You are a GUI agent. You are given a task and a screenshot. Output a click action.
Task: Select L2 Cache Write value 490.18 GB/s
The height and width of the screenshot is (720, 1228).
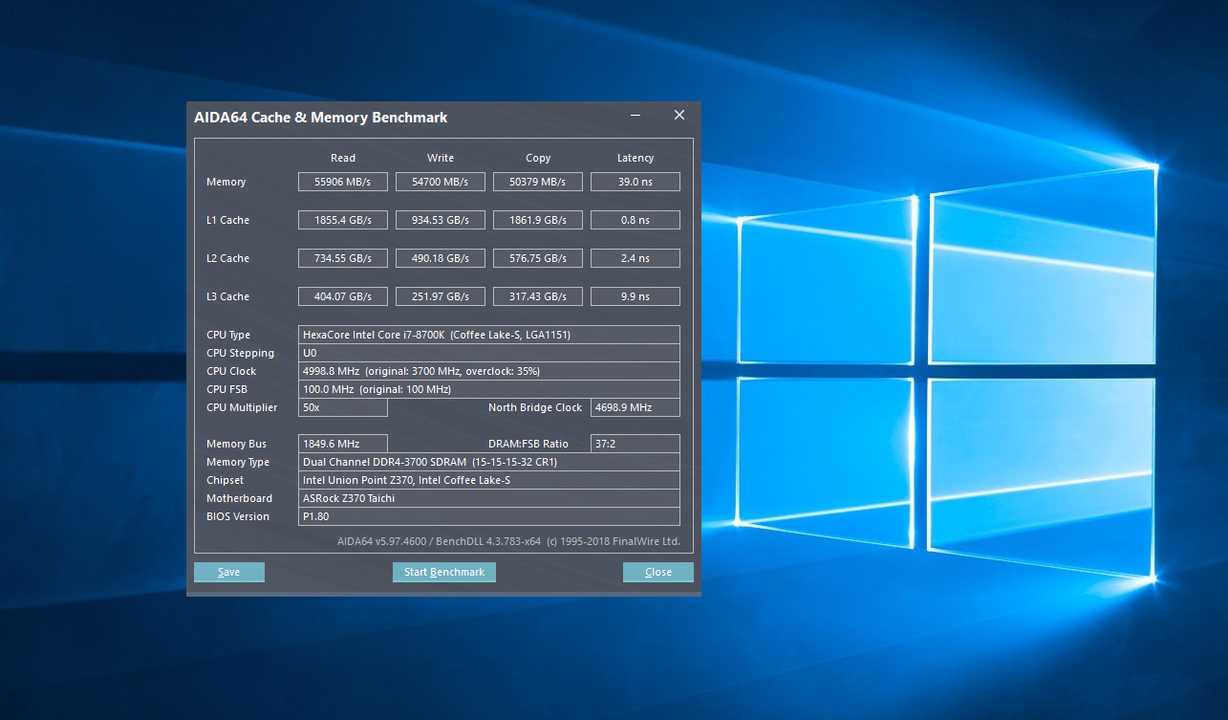click(x=440, y=258)
